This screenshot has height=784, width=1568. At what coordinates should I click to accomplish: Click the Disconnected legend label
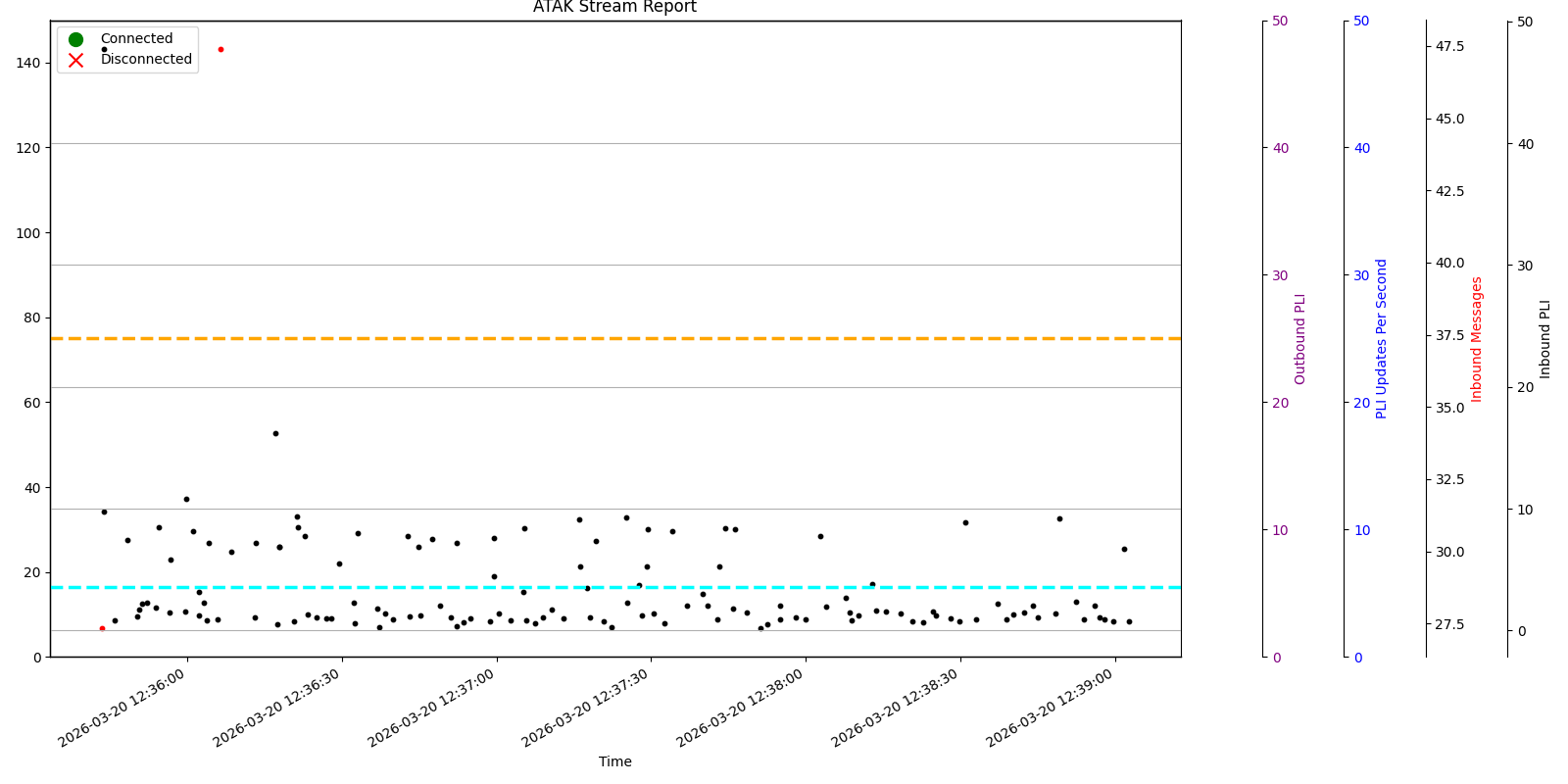146,60
